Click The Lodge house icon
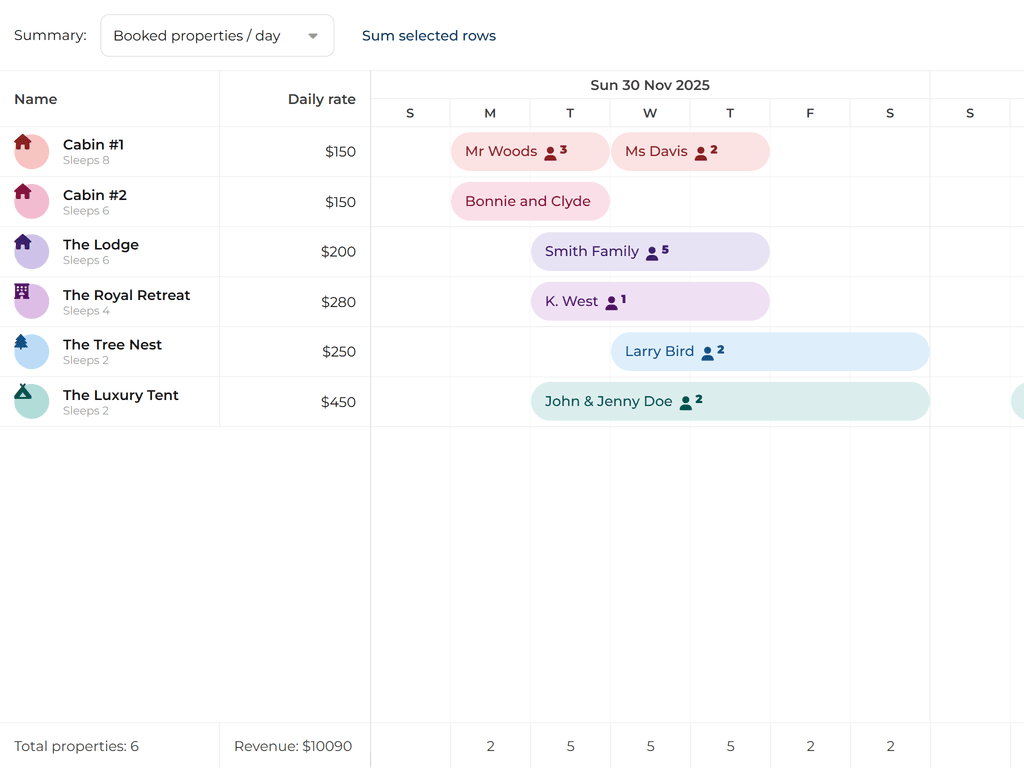Image resolution: width=1024 pixels, height=768 pixels. click(x=23, y=242)
